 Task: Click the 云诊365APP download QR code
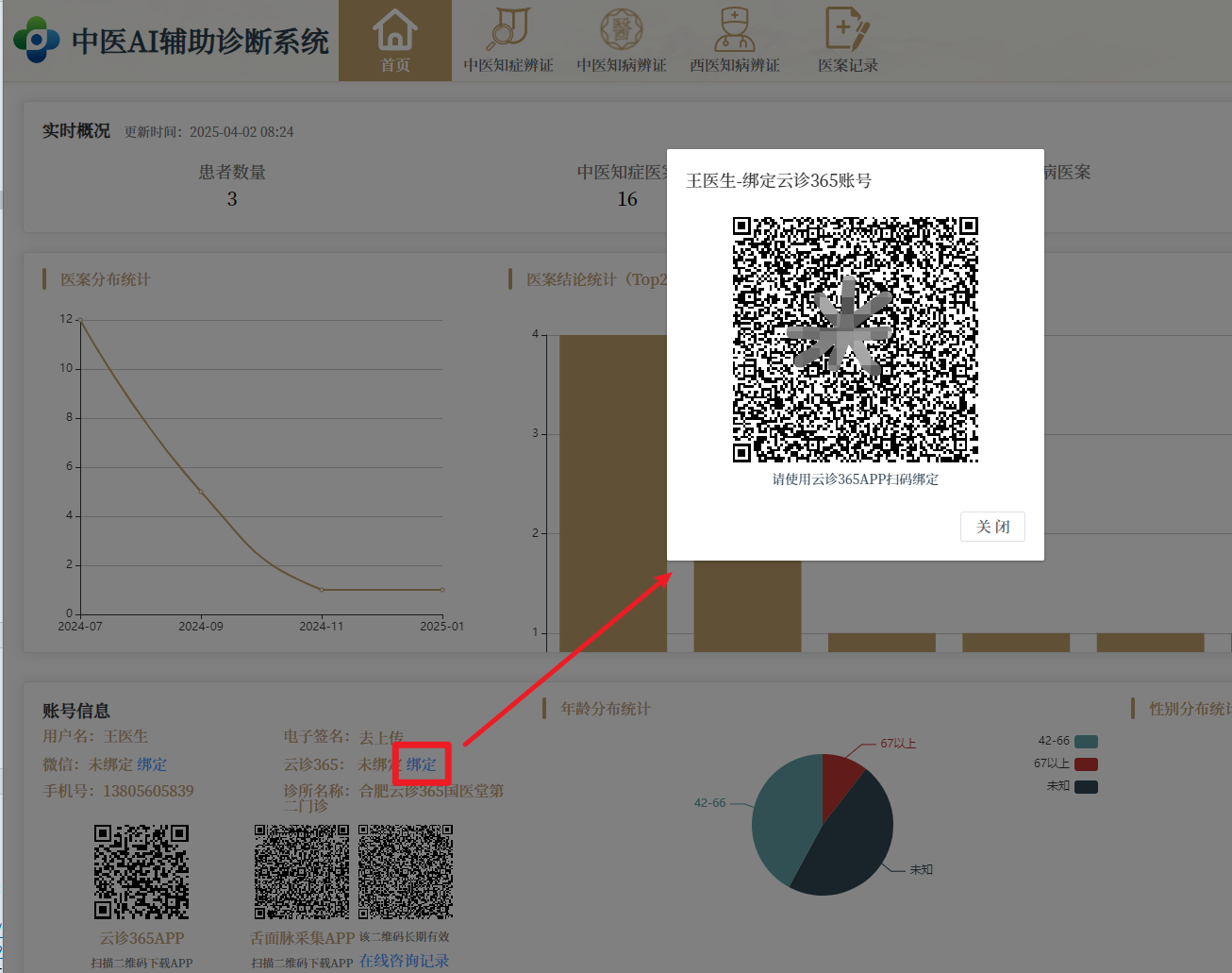[x=142, y=872]
